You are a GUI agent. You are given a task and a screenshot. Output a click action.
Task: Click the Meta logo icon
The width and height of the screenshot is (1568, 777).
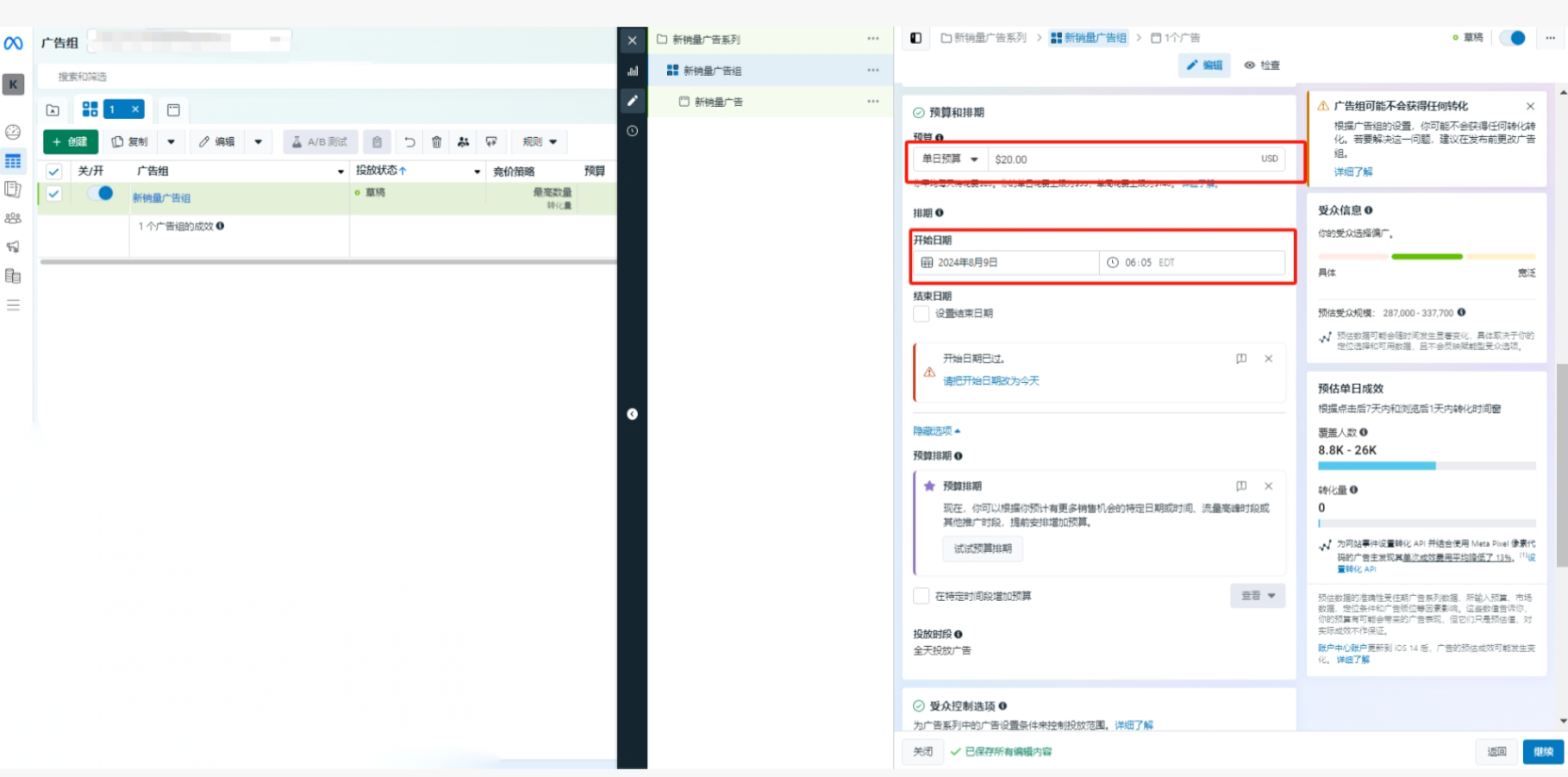pos(13,43)
